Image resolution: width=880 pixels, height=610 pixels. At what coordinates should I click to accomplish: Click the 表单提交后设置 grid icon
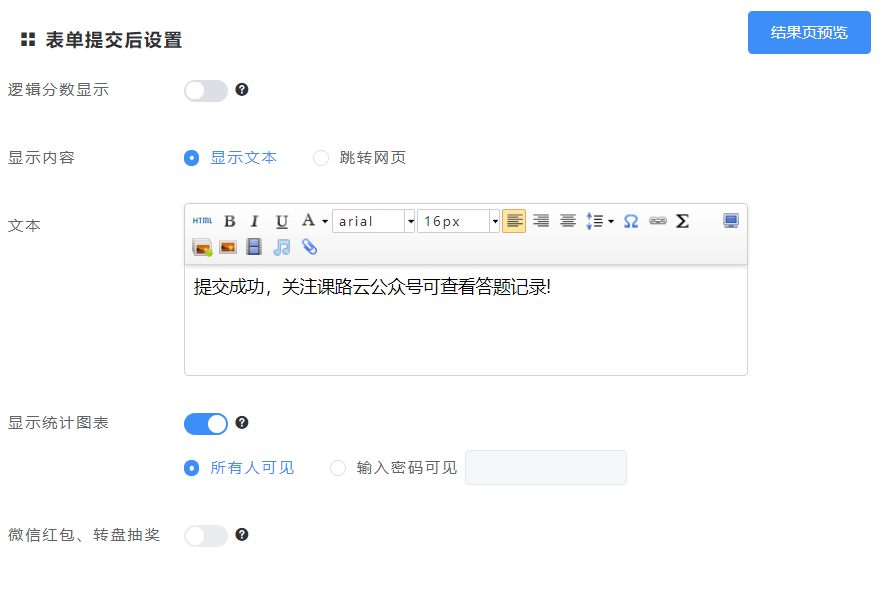(28, 40)
